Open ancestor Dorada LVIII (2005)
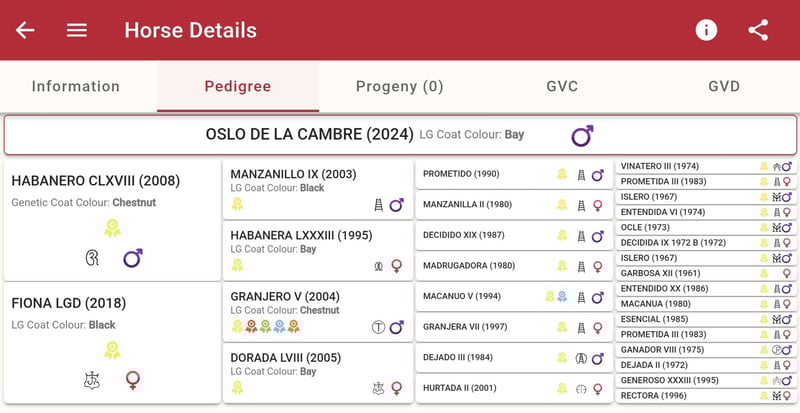800x413 pixels. click(285, 357)
